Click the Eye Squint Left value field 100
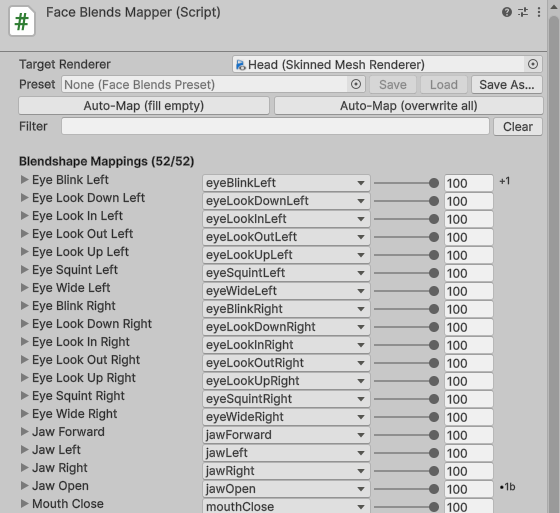Viewport: 560px width, 513px height. coord(469,273)
